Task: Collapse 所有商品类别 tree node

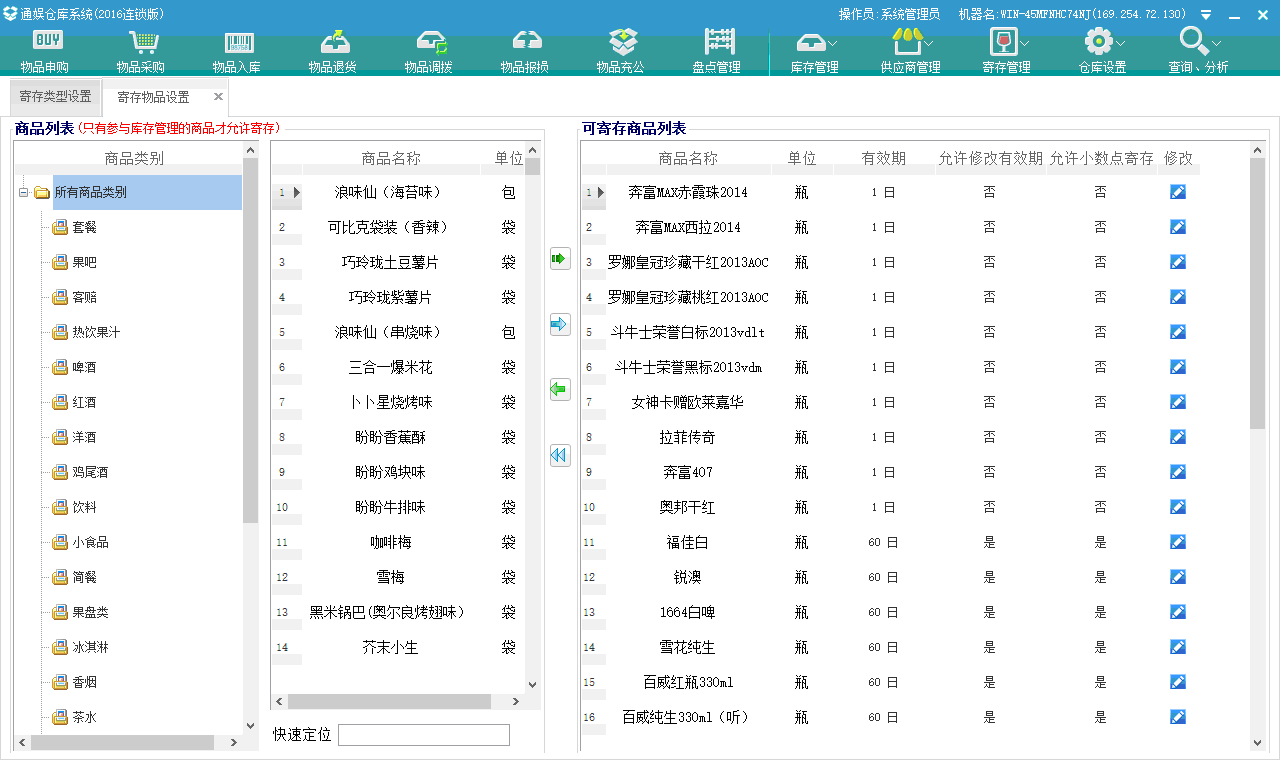Action: pyautogui.click(x=23, y=192)
